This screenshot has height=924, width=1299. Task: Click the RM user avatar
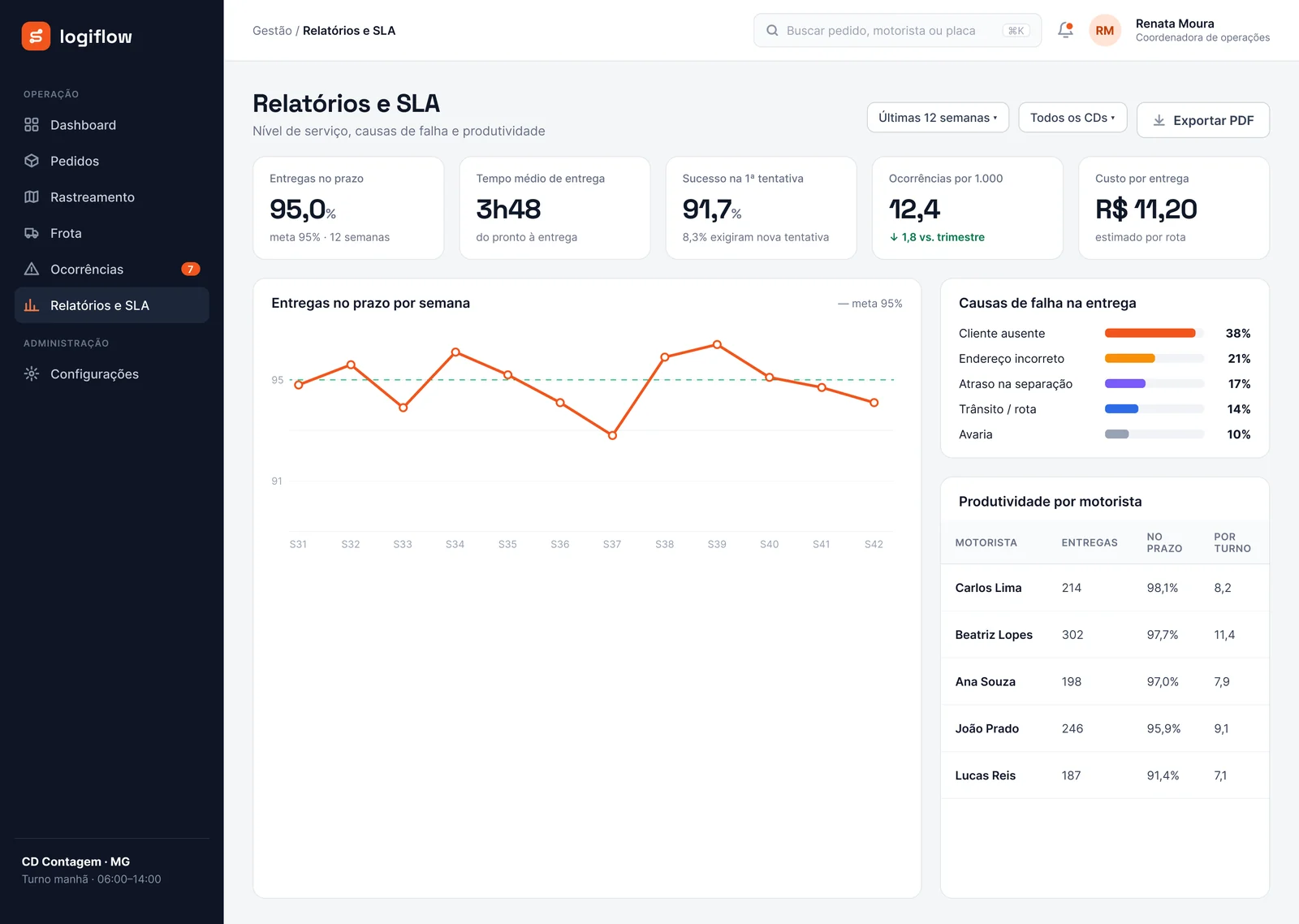pyautogui.click(x=1105, y=30)
